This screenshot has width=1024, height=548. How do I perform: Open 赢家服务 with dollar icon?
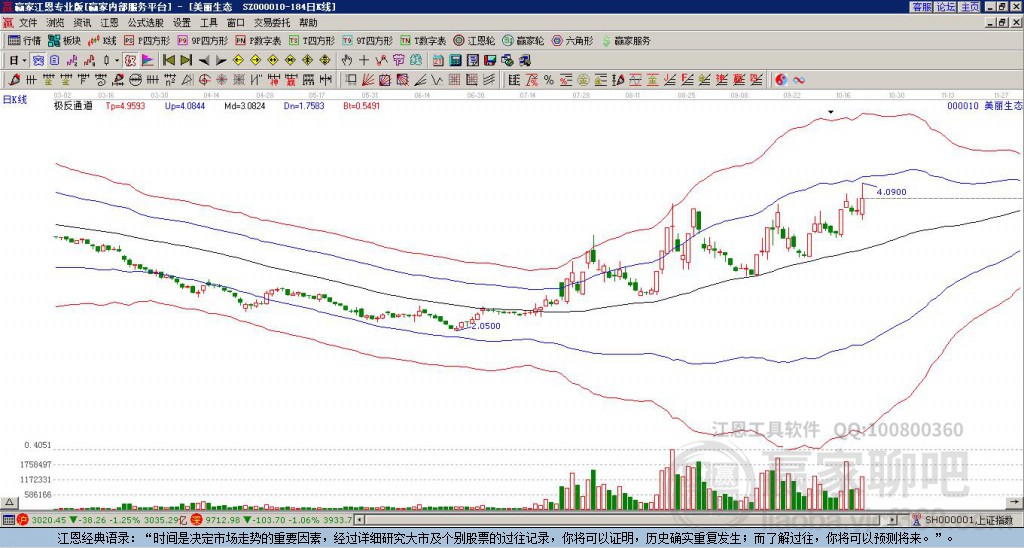coord(626,40)
